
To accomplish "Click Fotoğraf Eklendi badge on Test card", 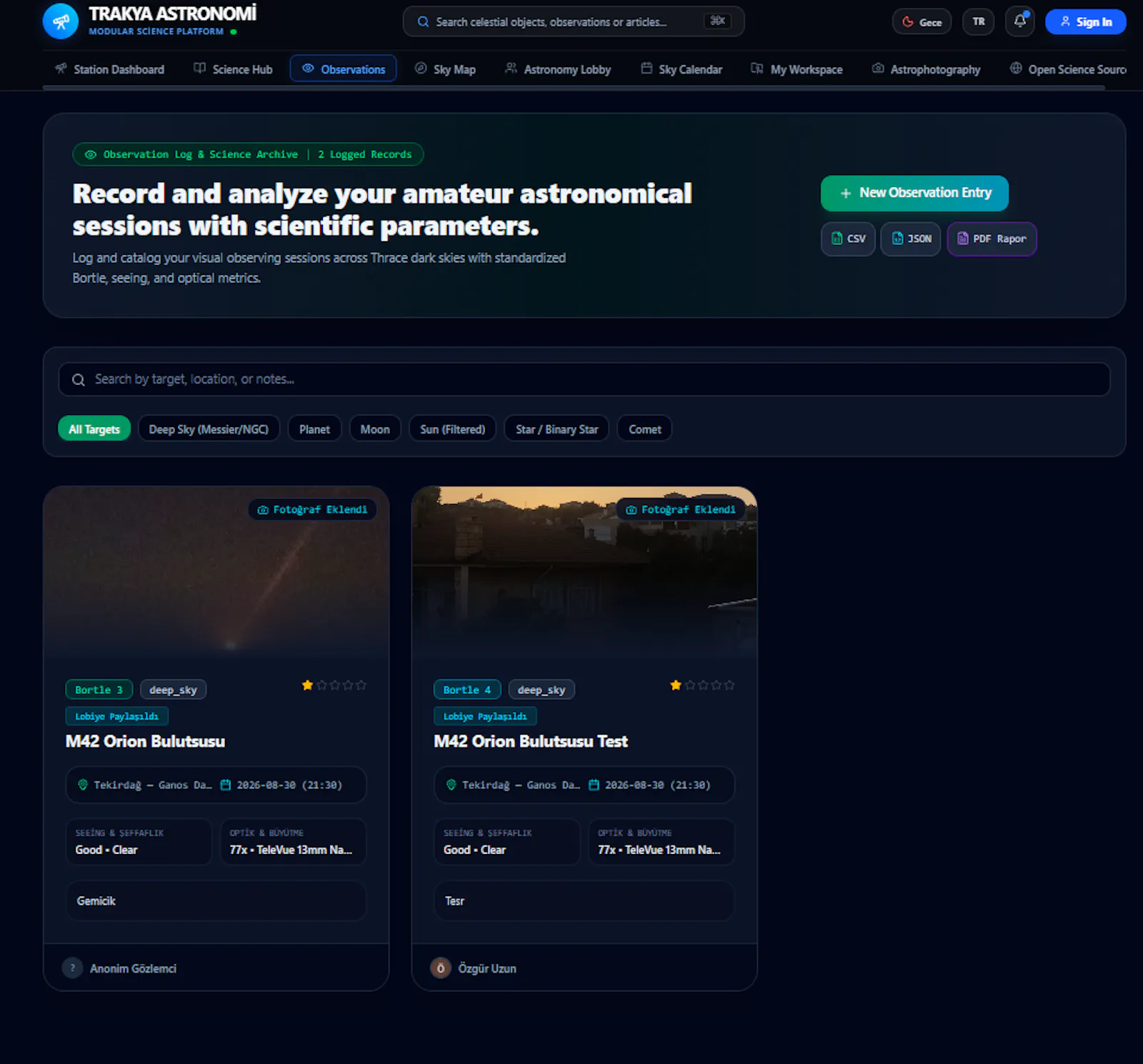I will (681, 509).
